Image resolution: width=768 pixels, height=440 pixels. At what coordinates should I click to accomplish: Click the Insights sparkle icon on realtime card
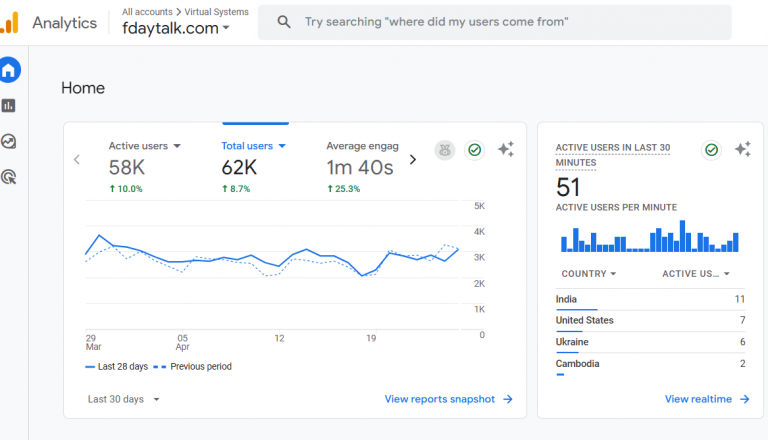click(743, 149)
